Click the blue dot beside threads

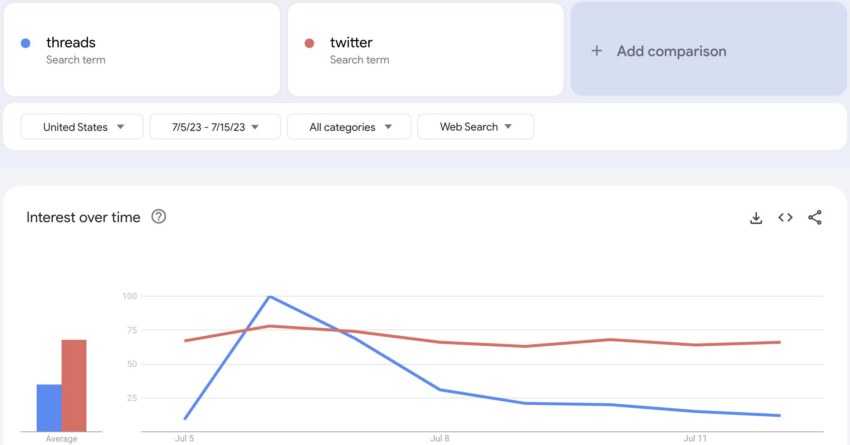[26, 43]
